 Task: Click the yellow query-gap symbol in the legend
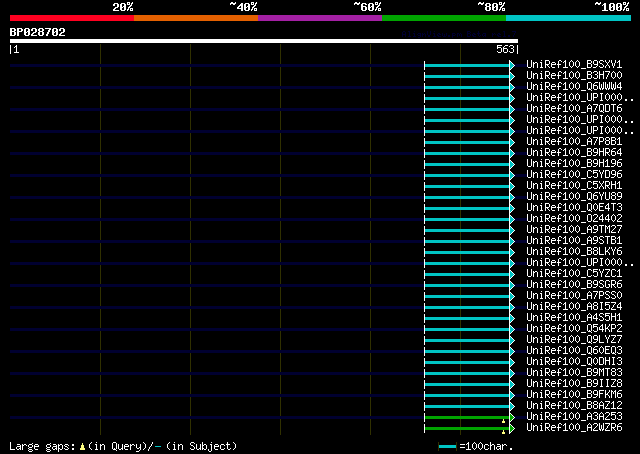(83, 447)
